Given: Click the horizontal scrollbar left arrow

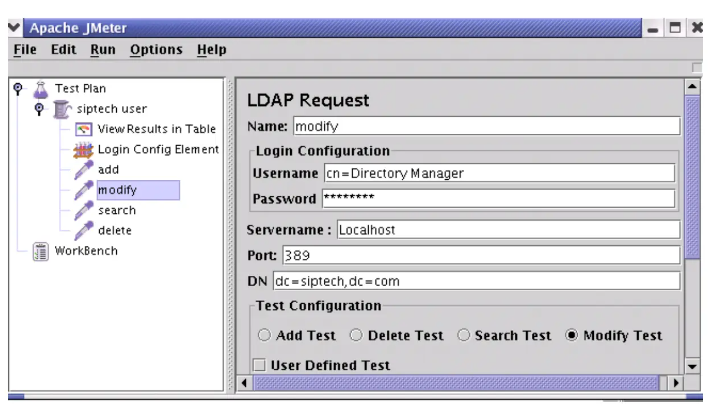Looking at the screenshot, I should coord(244,383).
